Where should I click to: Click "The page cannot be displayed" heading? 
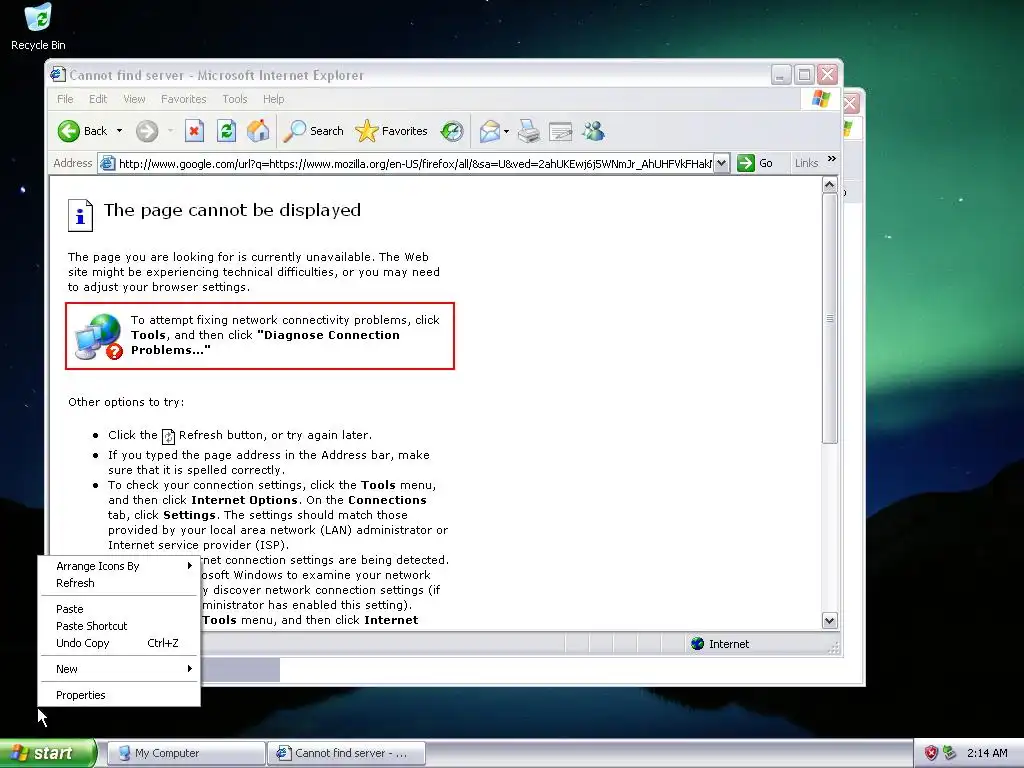coord(232,210)
